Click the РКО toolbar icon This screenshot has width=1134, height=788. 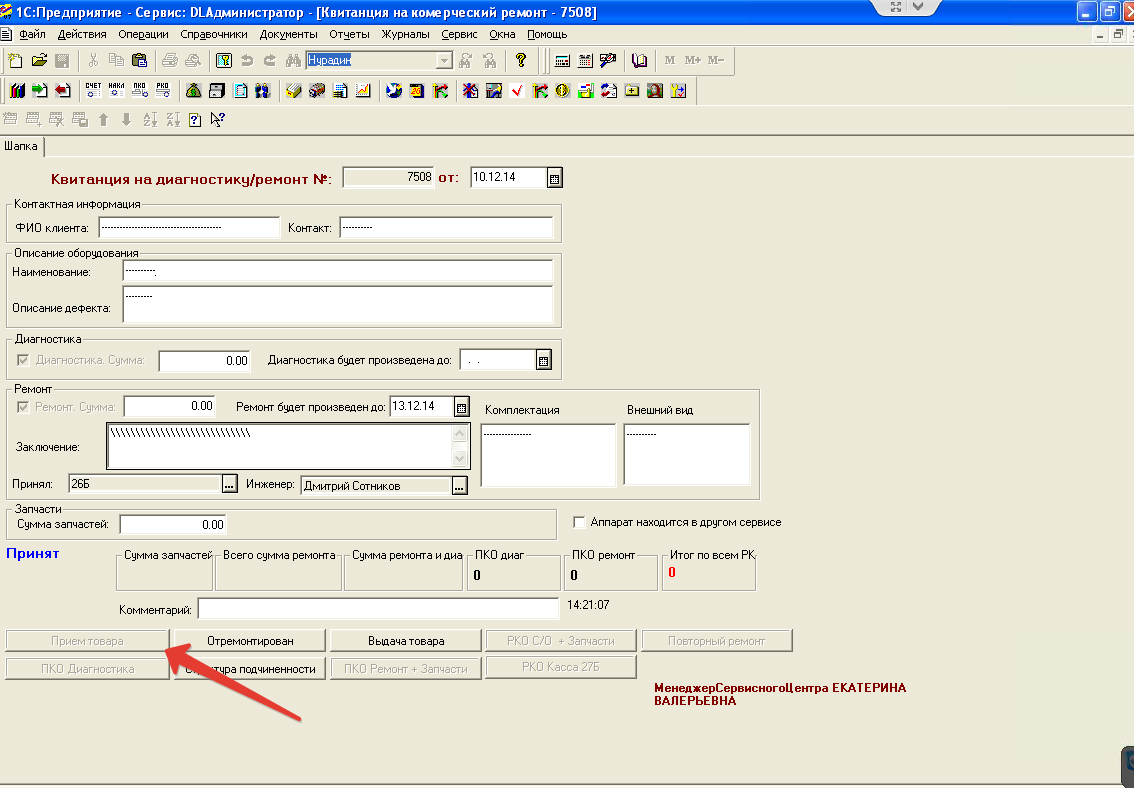[163, 91]
